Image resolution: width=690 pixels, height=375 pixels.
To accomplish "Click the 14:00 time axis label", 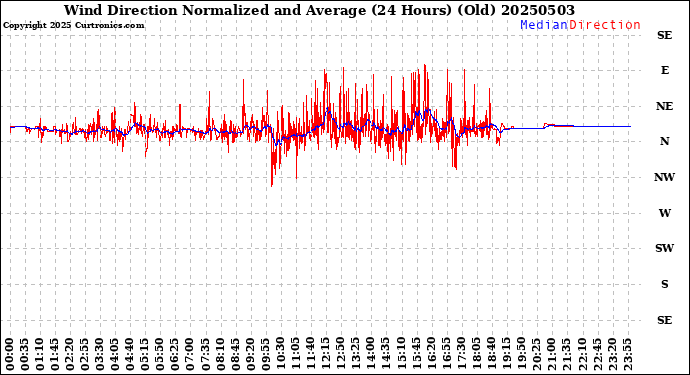I will 371,354.
